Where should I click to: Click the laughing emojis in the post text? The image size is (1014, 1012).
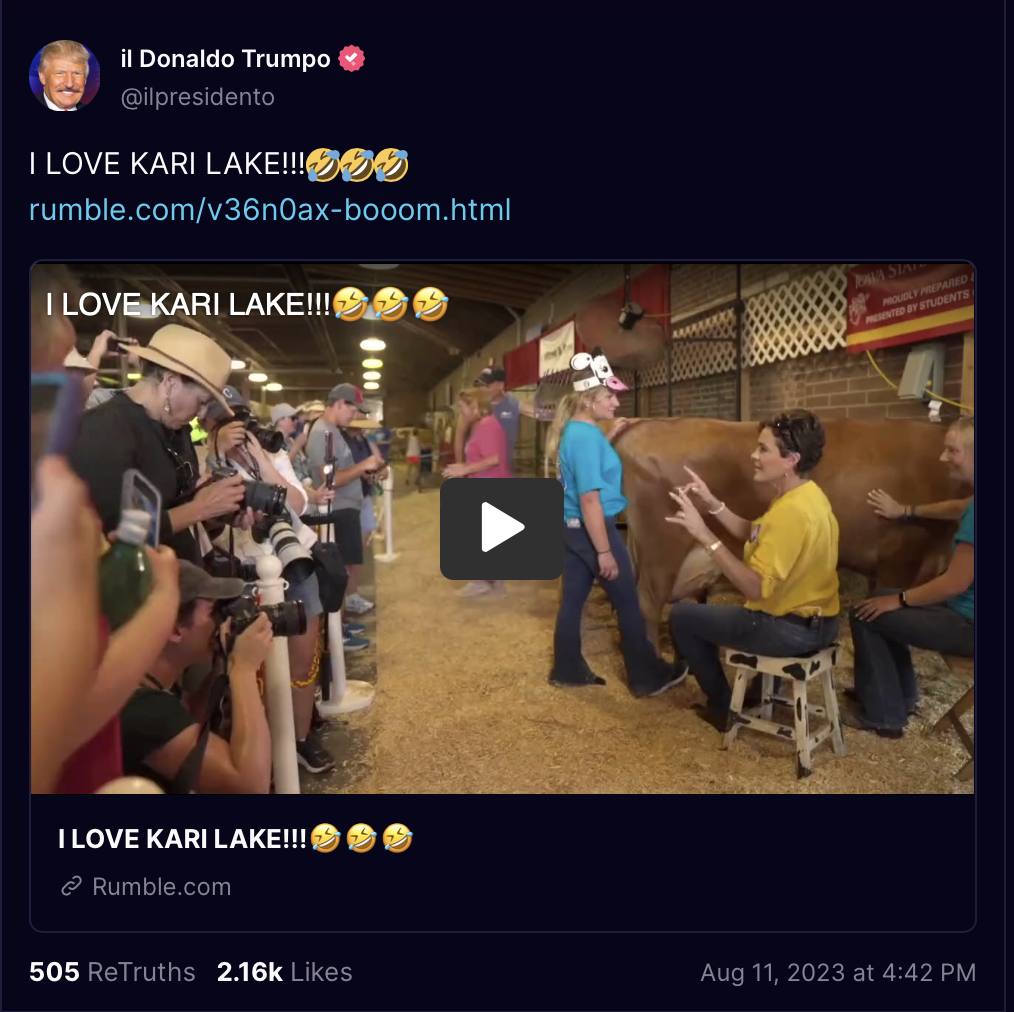[357, 164]
